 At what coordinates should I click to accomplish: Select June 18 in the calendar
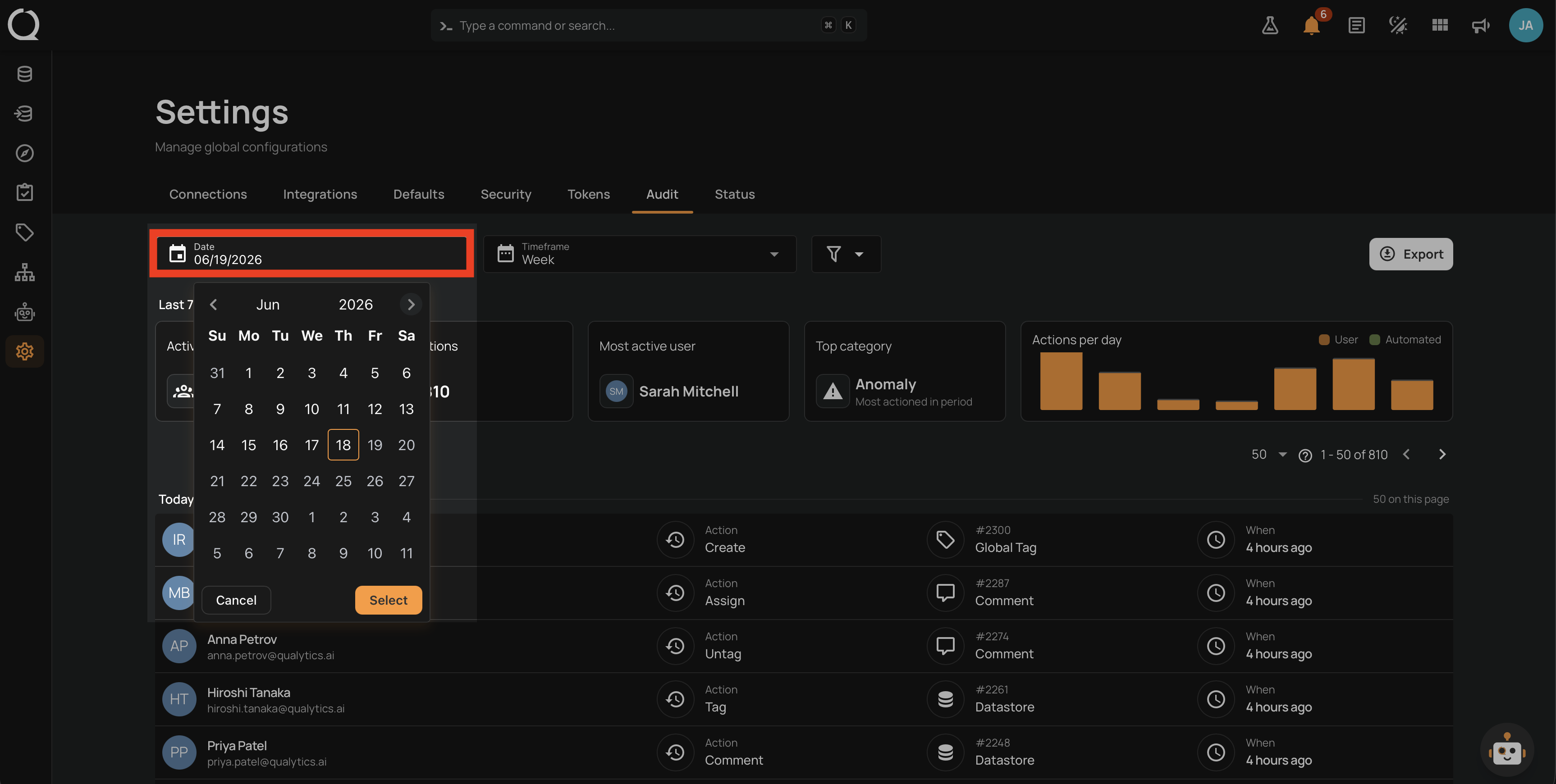tap(343, 445)
